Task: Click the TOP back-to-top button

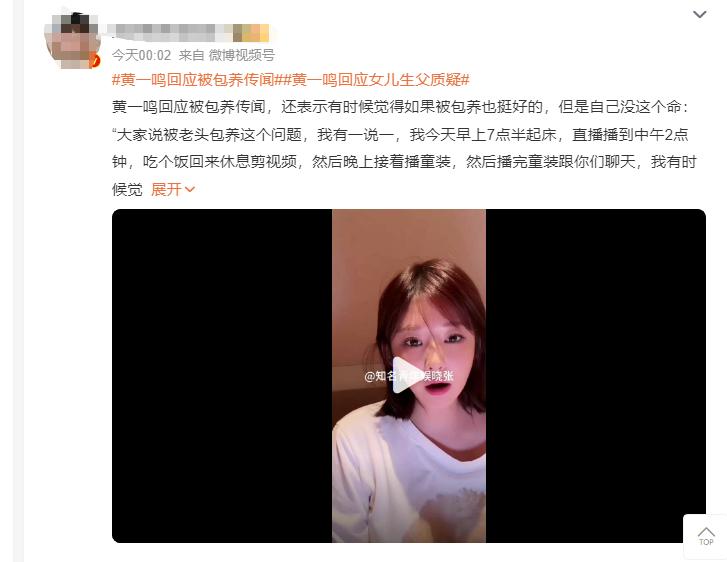Action: [x=705, y=536]
